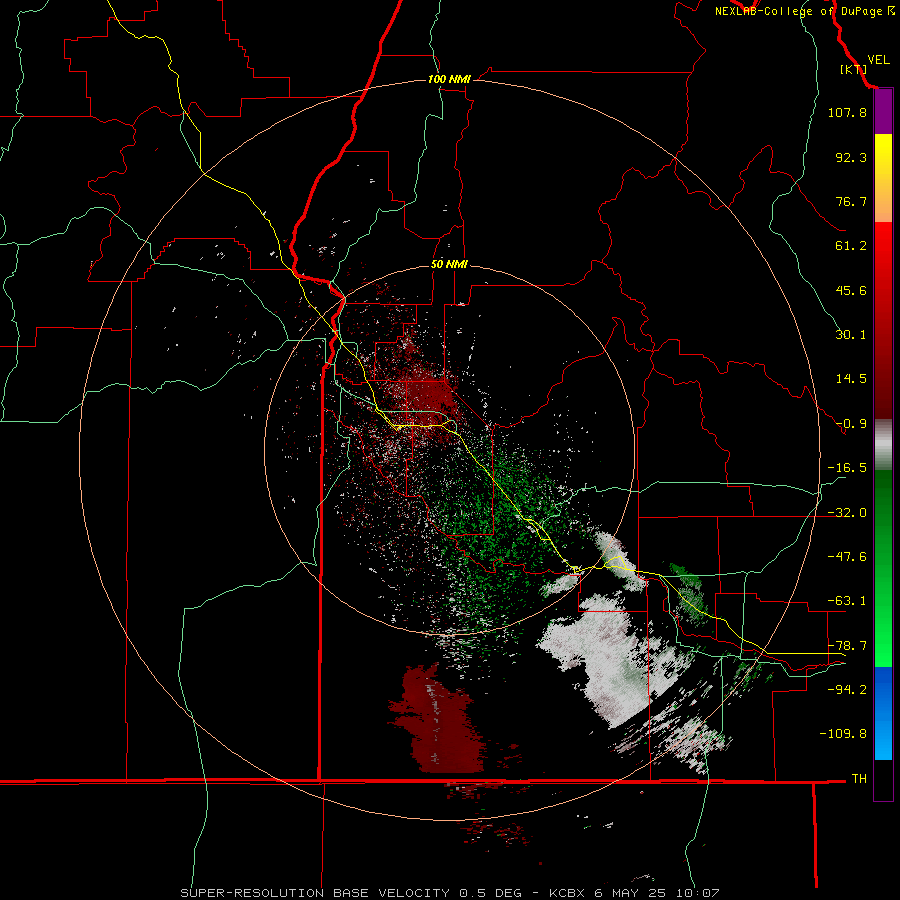
Task: Click the -47.6 value on velocity scale
Action: click(847, 557)
